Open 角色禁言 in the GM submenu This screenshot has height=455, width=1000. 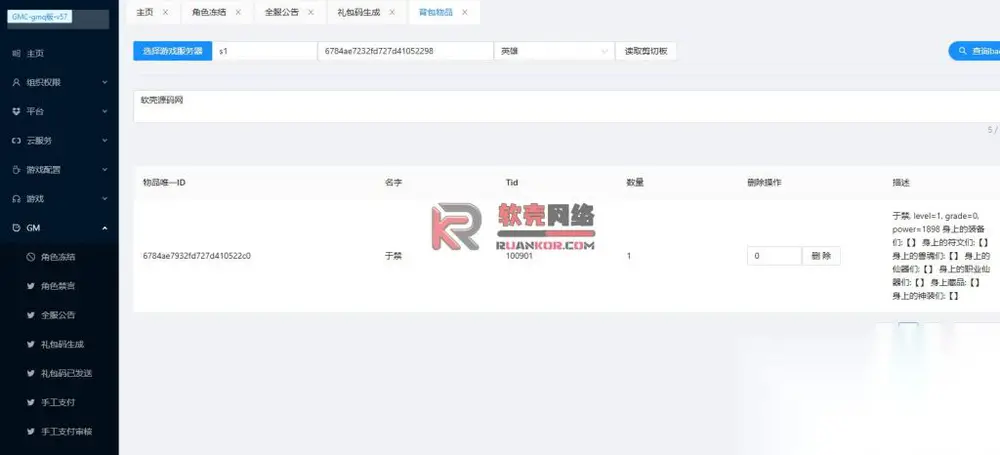(x=59, y=286)
